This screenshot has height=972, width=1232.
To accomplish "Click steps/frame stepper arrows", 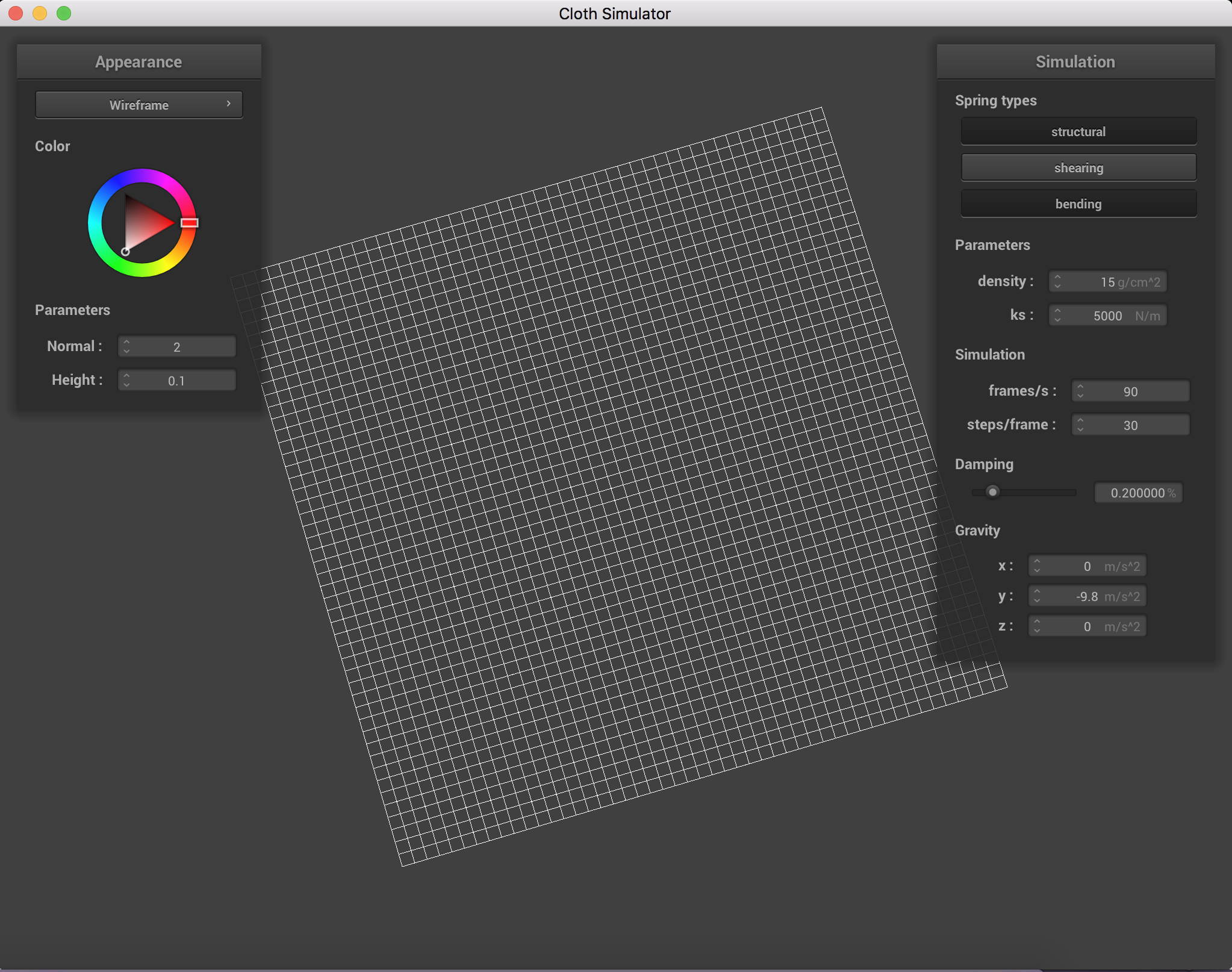I will coord(1080,425).
